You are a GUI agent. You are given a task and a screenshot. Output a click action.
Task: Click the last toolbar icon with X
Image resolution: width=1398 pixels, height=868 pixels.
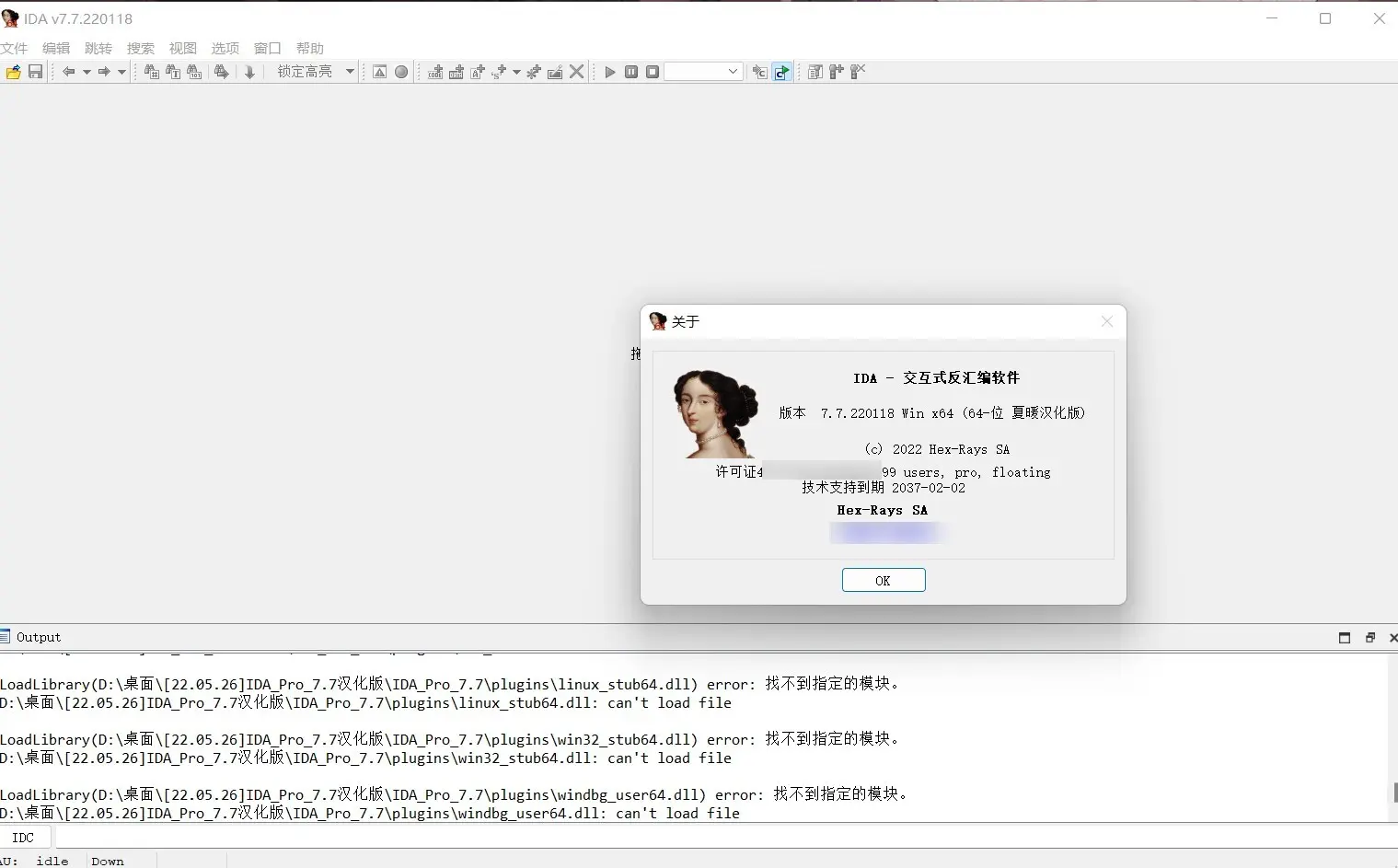click(x=858, y=72)
